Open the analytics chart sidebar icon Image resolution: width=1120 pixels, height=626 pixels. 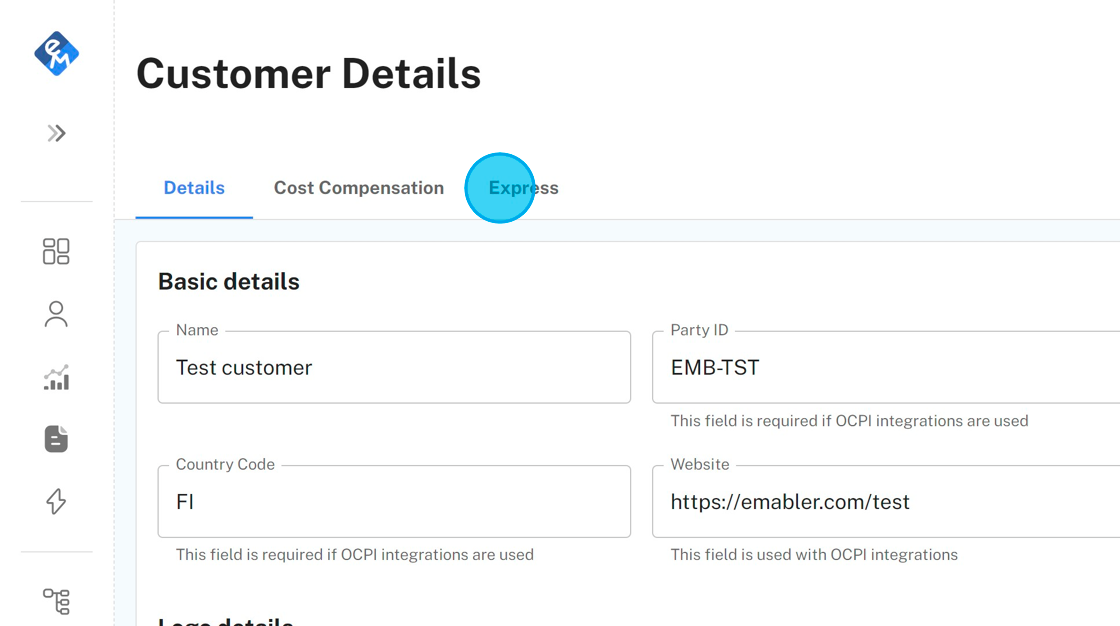click(x=56, y=377)
